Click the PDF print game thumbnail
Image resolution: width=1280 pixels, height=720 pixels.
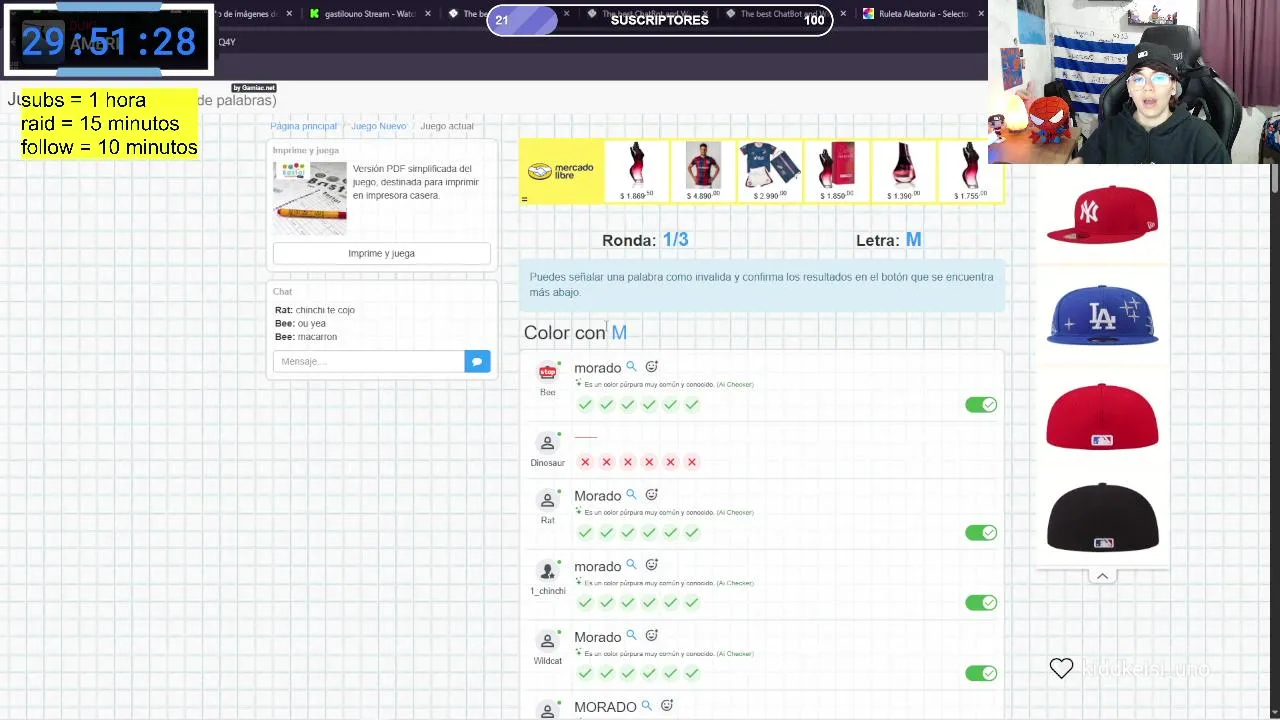310,197
